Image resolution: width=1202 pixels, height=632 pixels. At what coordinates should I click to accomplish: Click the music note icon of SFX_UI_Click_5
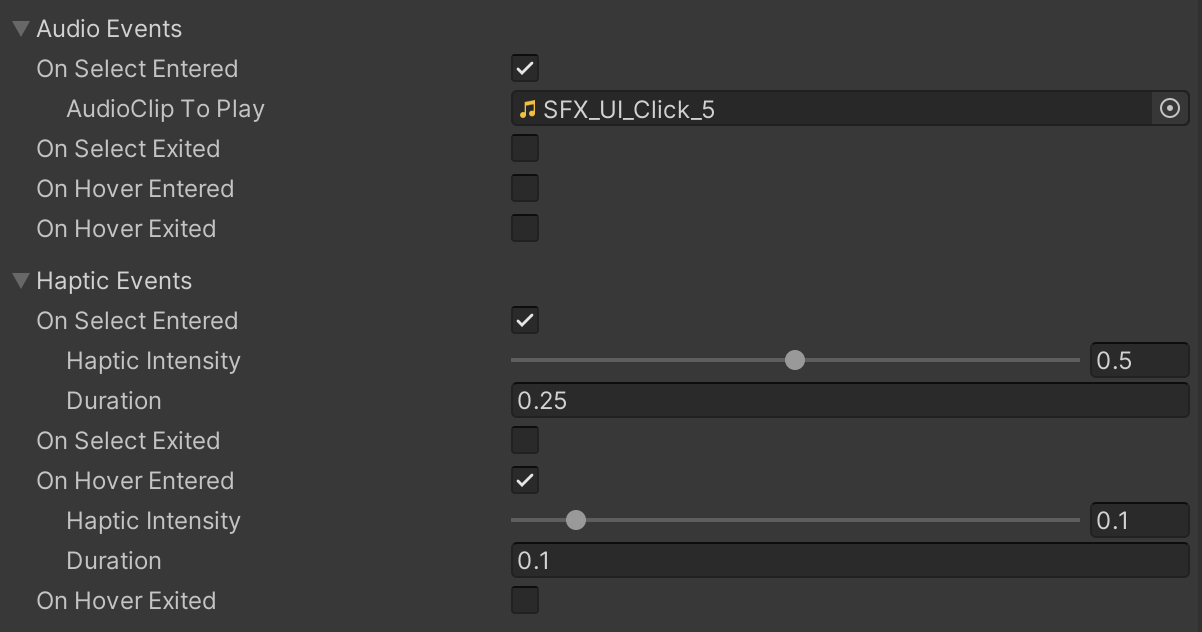click(x=528, y=109)
